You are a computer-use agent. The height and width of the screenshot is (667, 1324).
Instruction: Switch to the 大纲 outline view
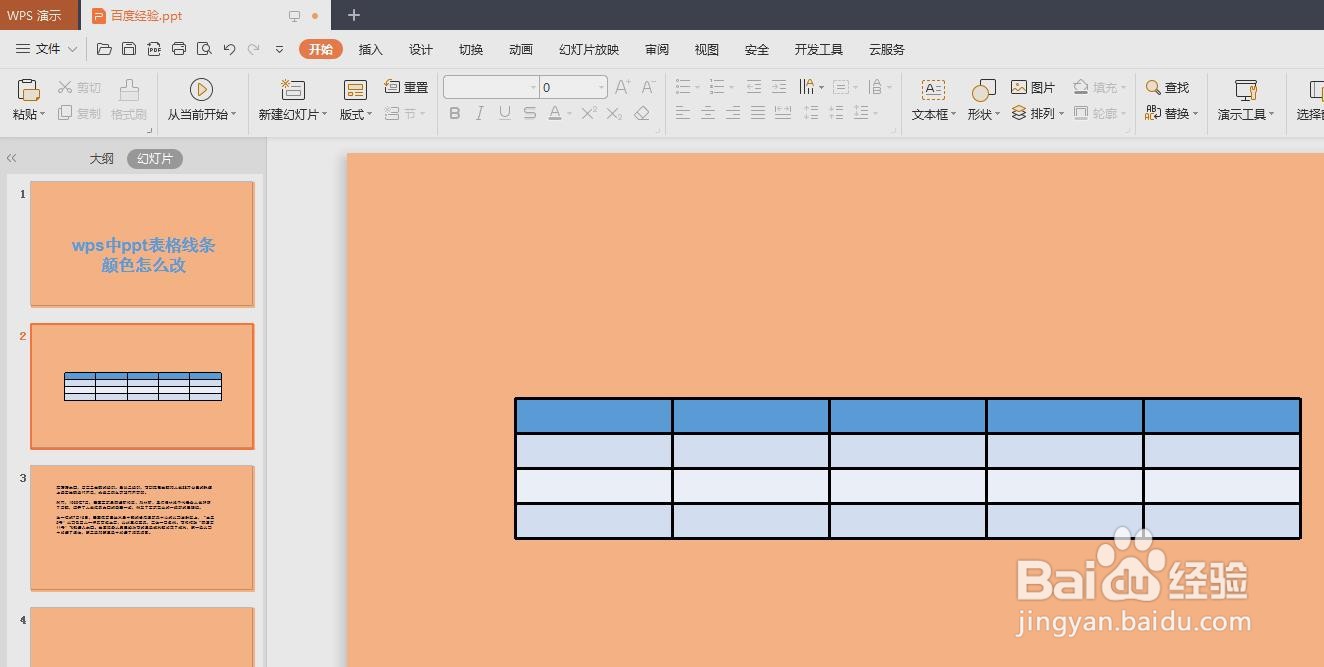[101, 159]
